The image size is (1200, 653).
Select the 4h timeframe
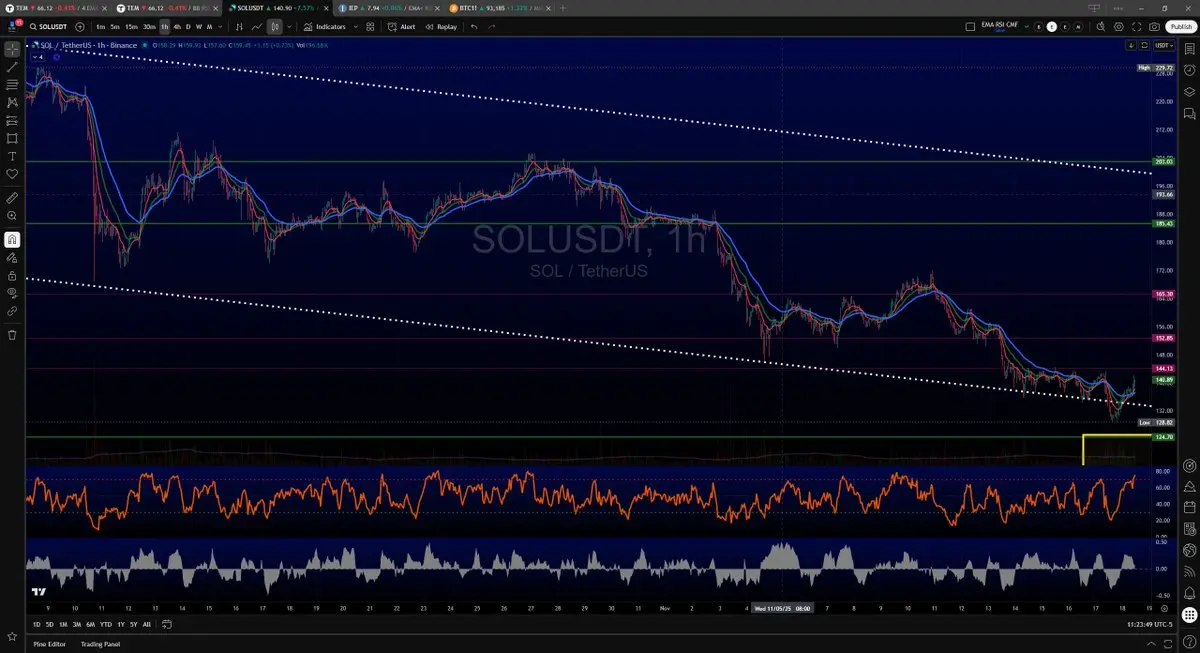pyautogui.click(x=178, y=27)
